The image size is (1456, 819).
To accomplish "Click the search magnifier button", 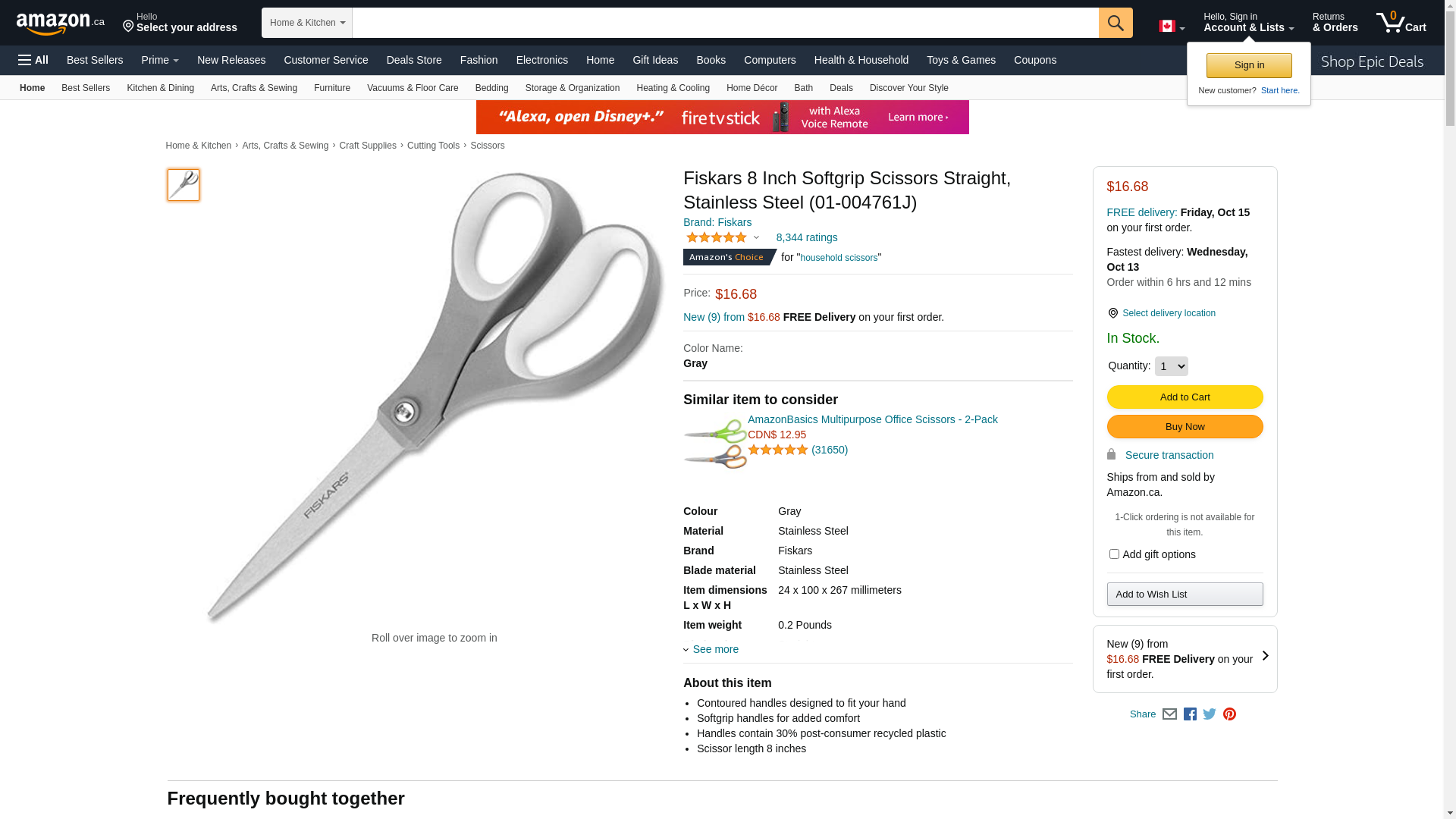I will (1115, 23).
